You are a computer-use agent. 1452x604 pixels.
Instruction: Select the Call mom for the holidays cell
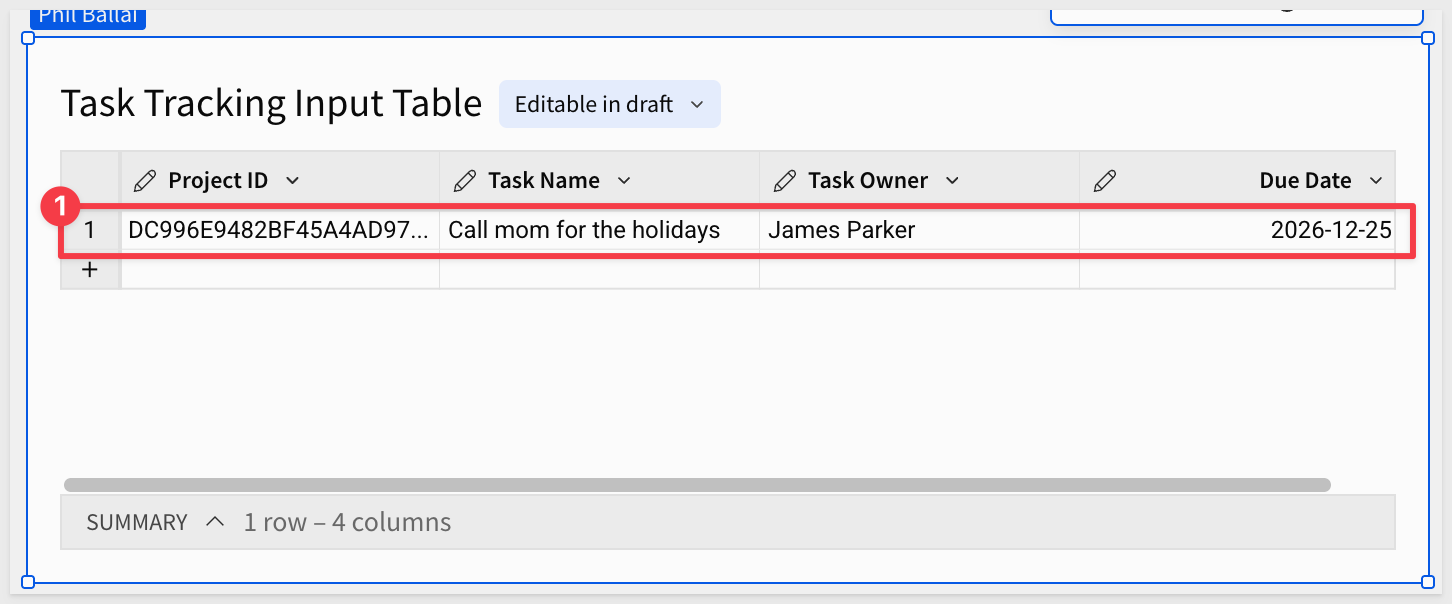(x=599, y=230)
